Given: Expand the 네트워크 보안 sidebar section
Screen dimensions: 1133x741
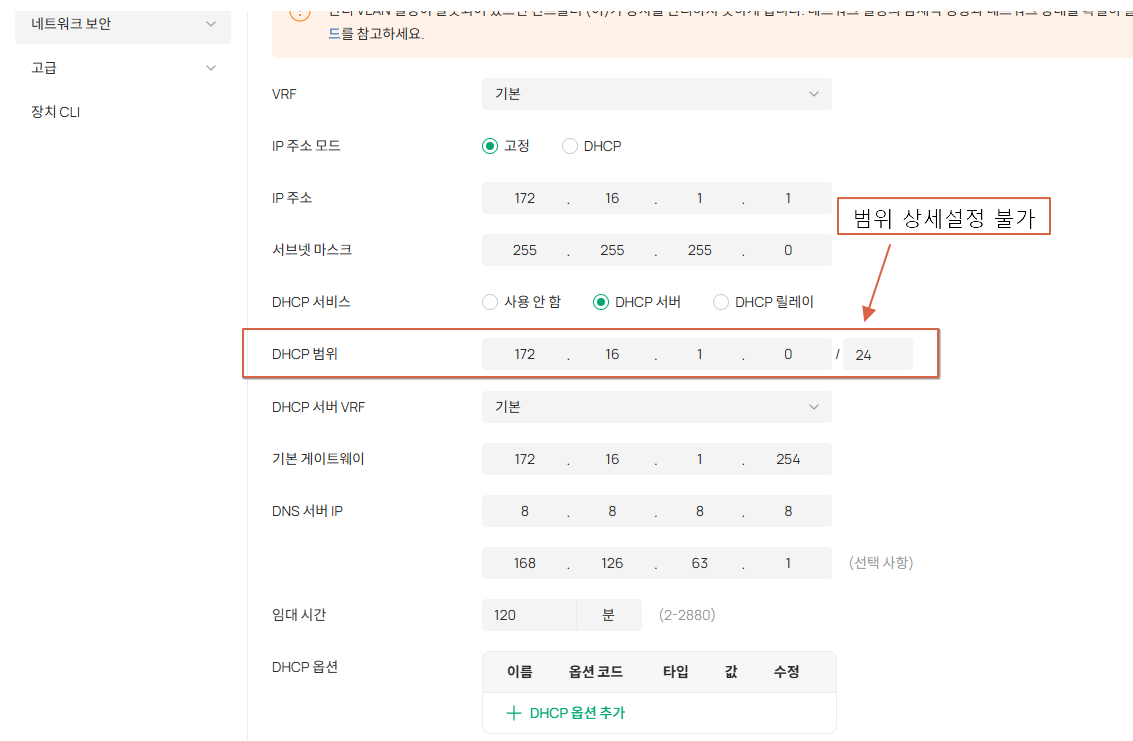Looking at the screenshot, I should coord(123,24).
